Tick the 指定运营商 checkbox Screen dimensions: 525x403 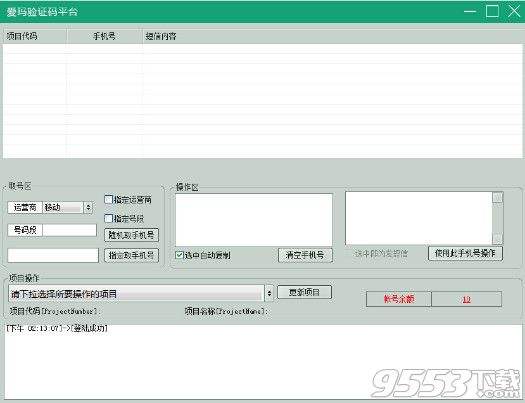[x=108, y=200]
